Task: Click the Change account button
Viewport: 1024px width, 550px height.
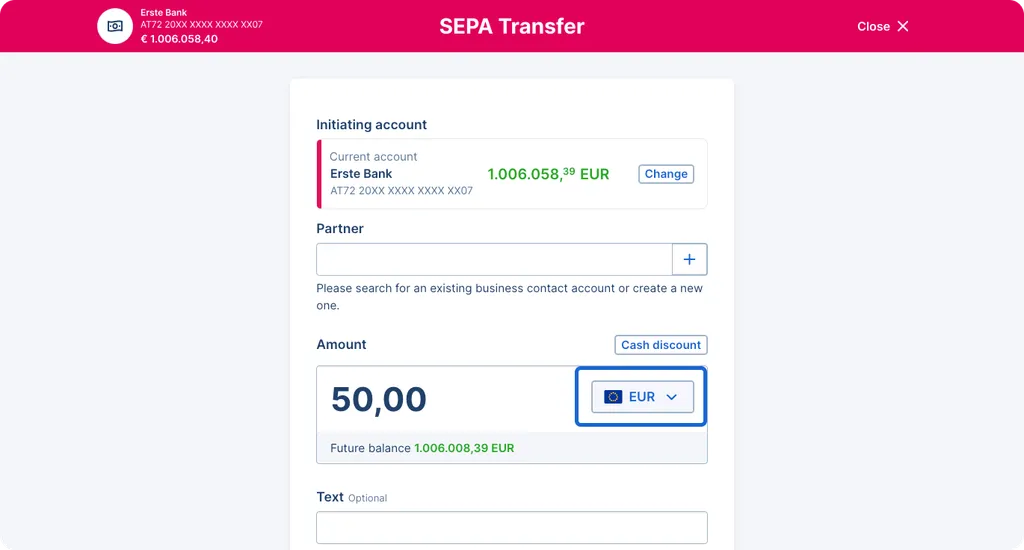Action: 665,174
